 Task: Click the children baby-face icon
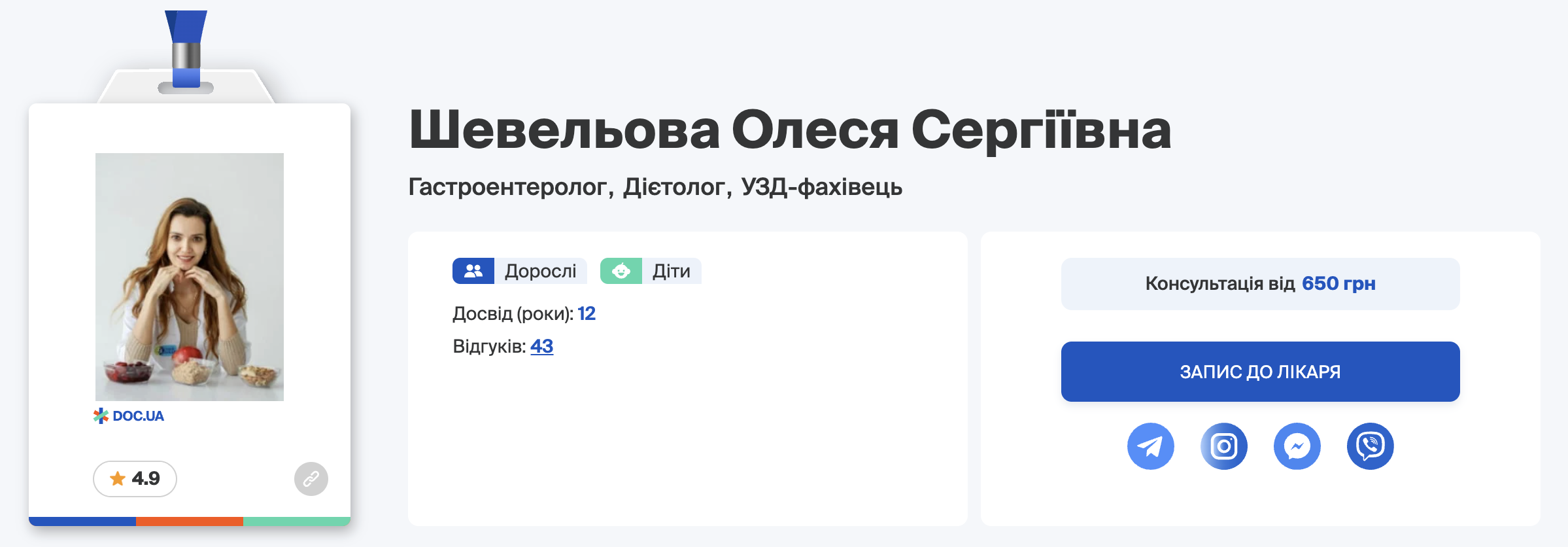tap(621, 271)
